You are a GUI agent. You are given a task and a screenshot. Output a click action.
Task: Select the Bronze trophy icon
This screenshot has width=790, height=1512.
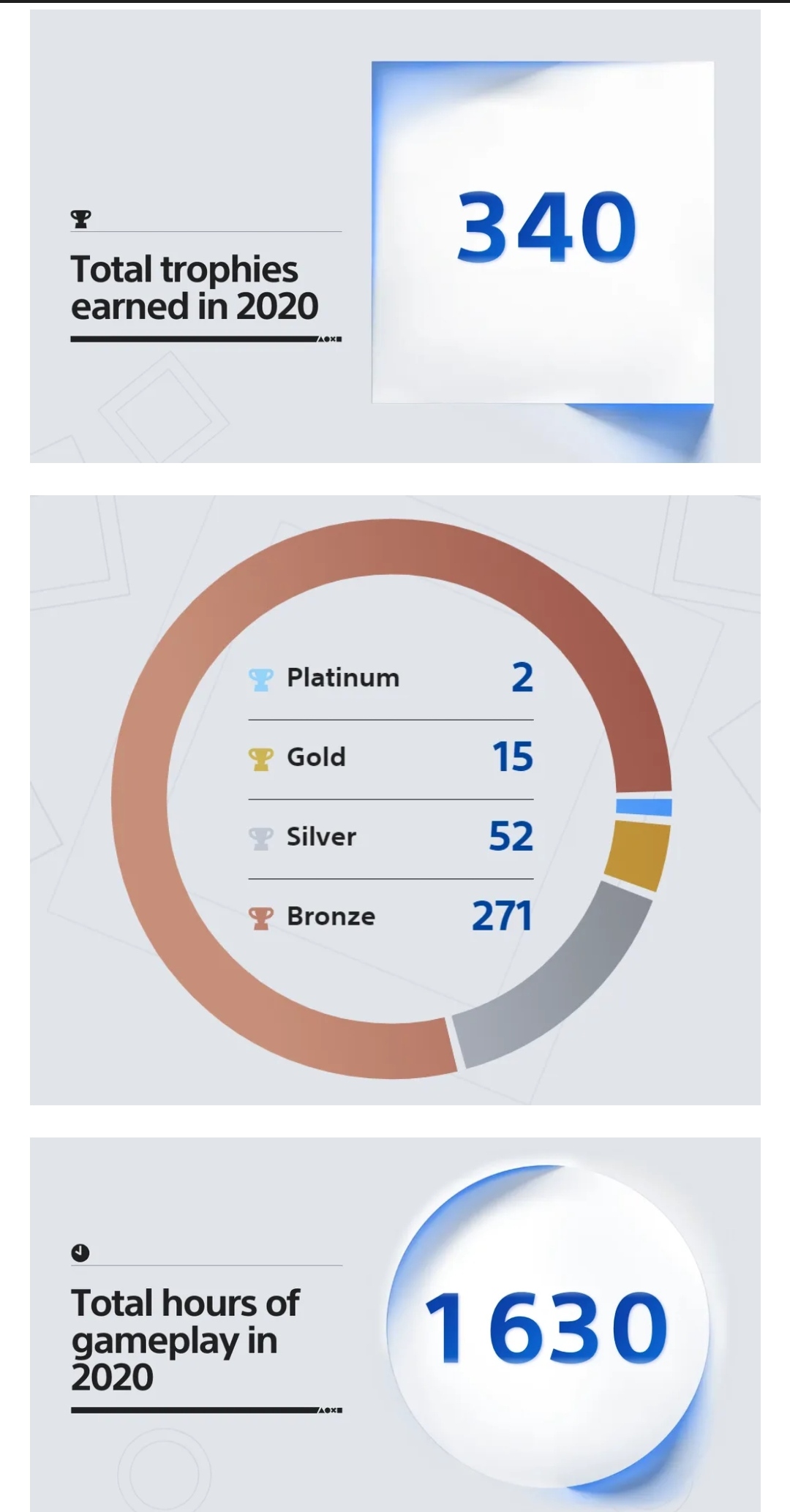coord(260,918)
